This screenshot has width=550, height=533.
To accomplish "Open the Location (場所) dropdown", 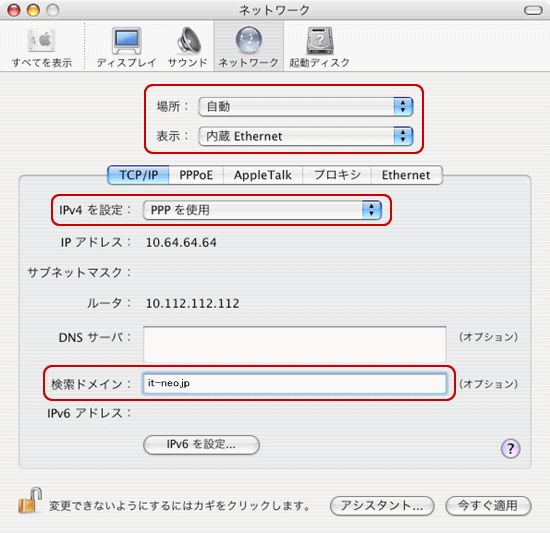I will 306,107.
